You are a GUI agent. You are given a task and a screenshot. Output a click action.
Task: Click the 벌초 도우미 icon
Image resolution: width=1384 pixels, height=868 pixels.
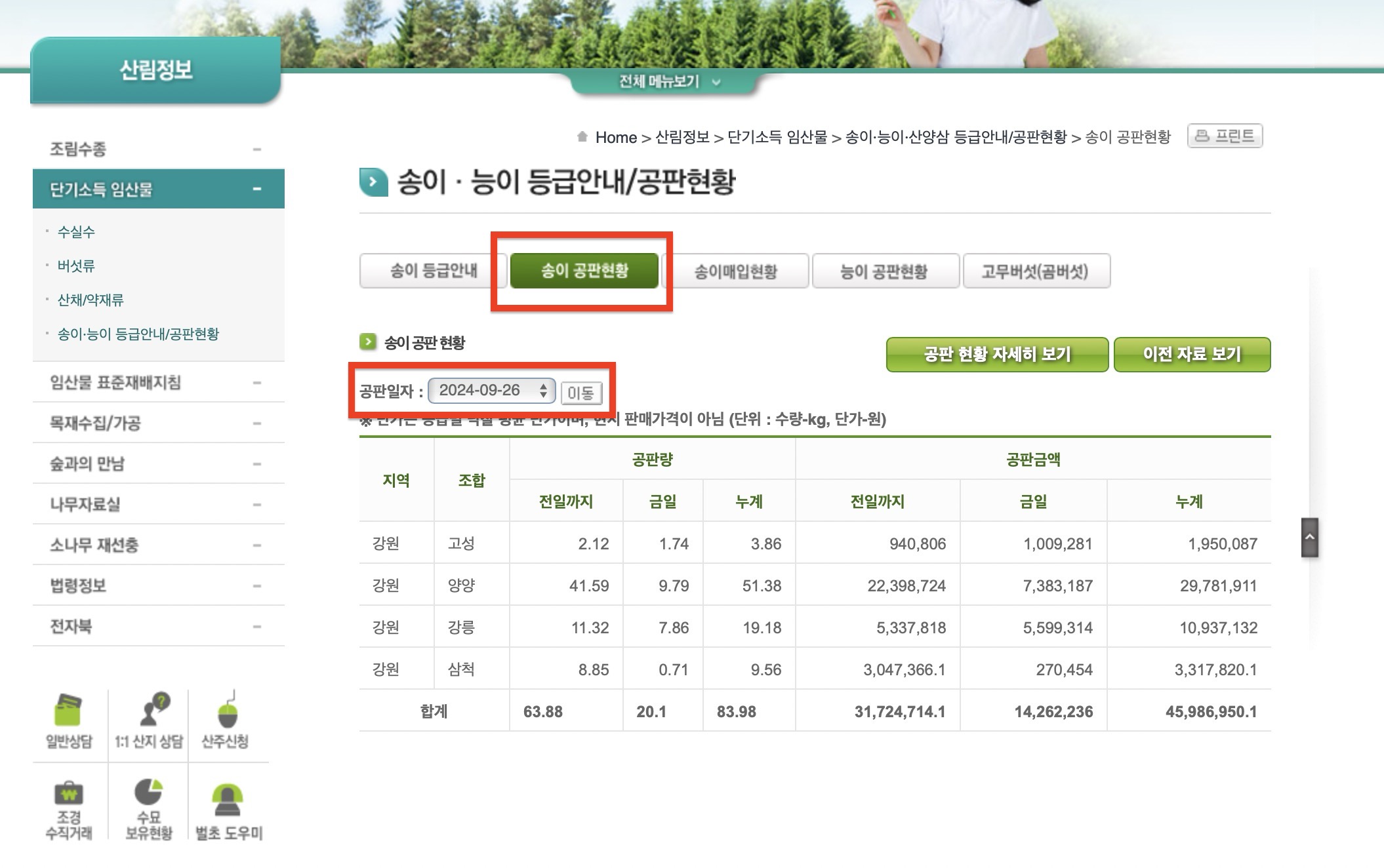(x=228, y=799)
